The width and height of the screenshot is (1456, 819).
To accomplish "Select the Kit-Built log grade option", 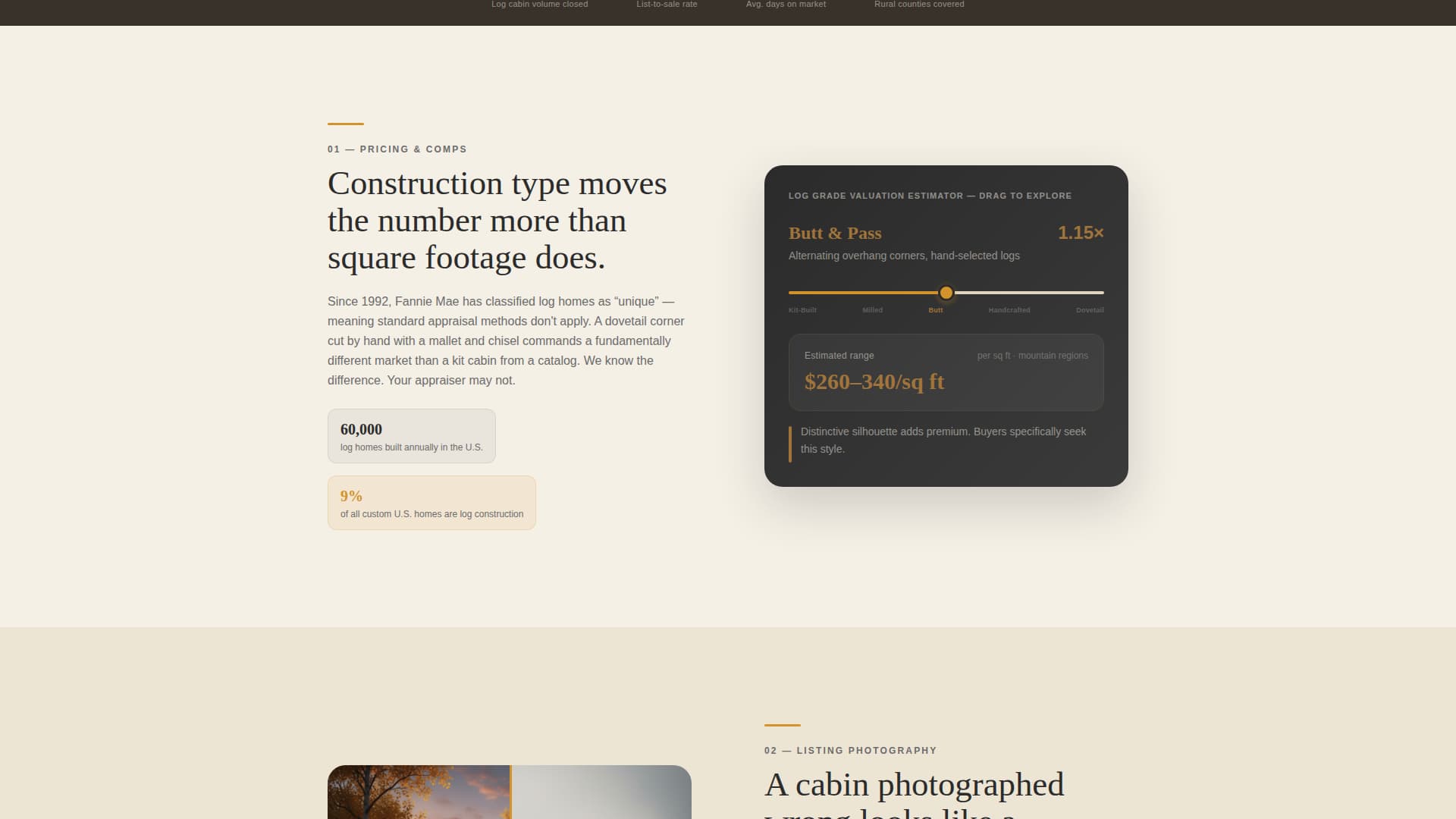I will (x=803, y=309).
